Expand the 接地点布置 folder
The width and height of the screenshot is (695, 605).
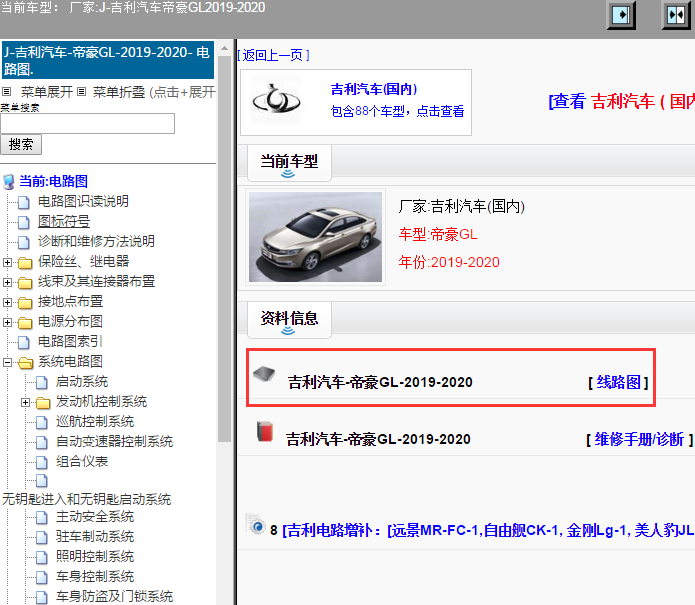[x=7, y=302]
